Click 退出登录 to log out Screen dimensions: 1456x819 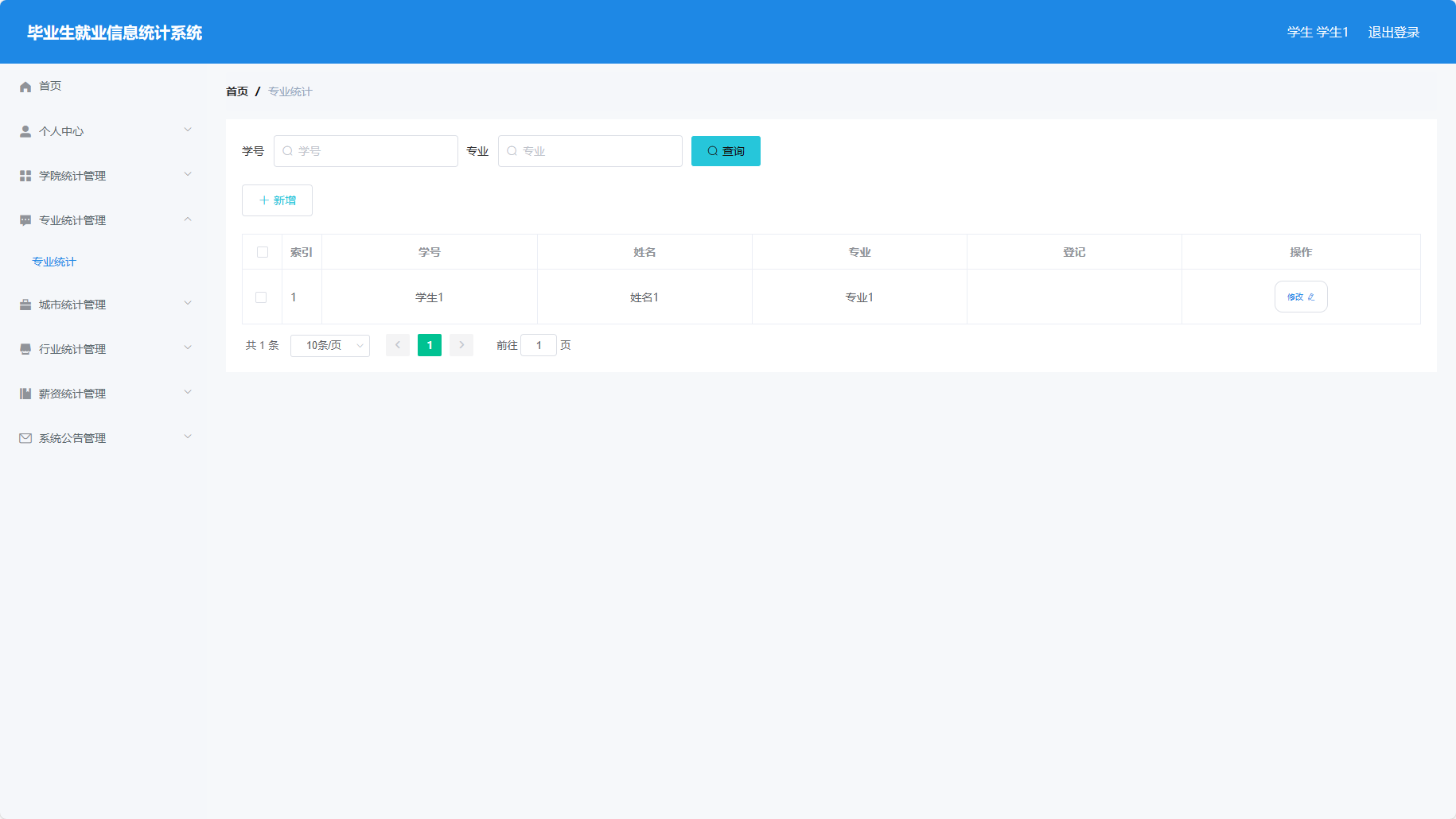click(1394, 33)
